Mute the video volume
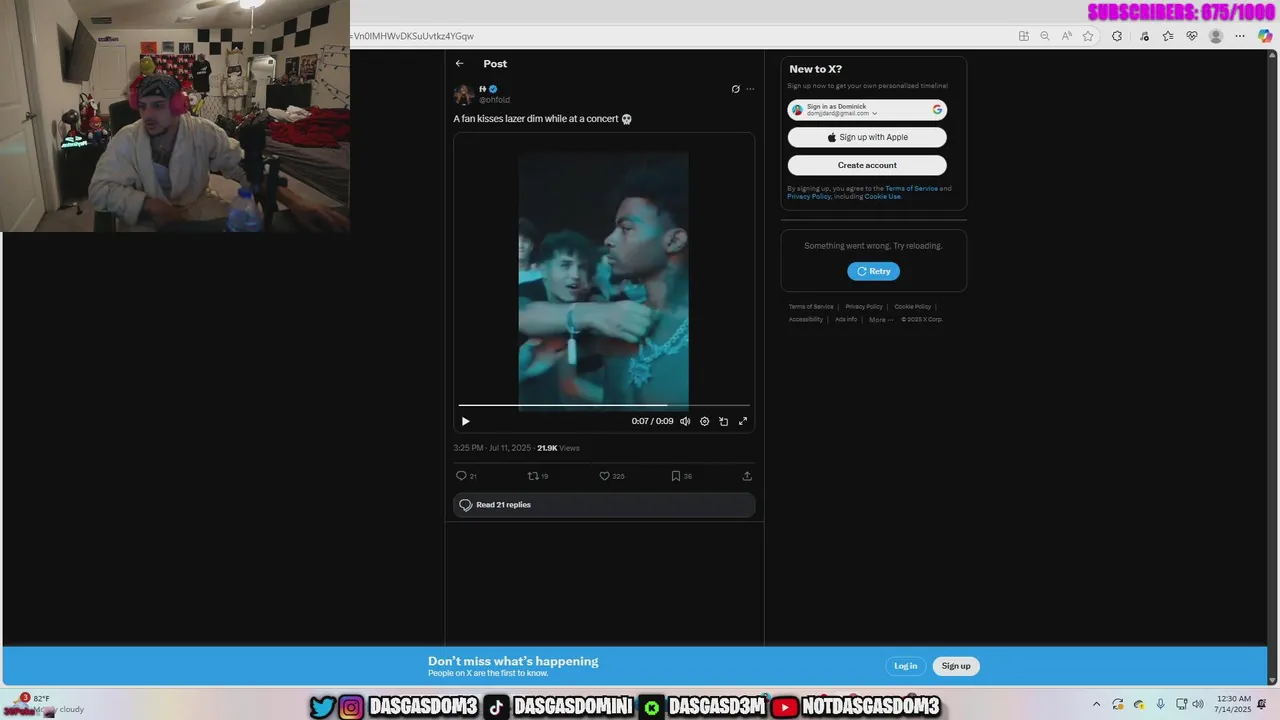 click(685, 421)
